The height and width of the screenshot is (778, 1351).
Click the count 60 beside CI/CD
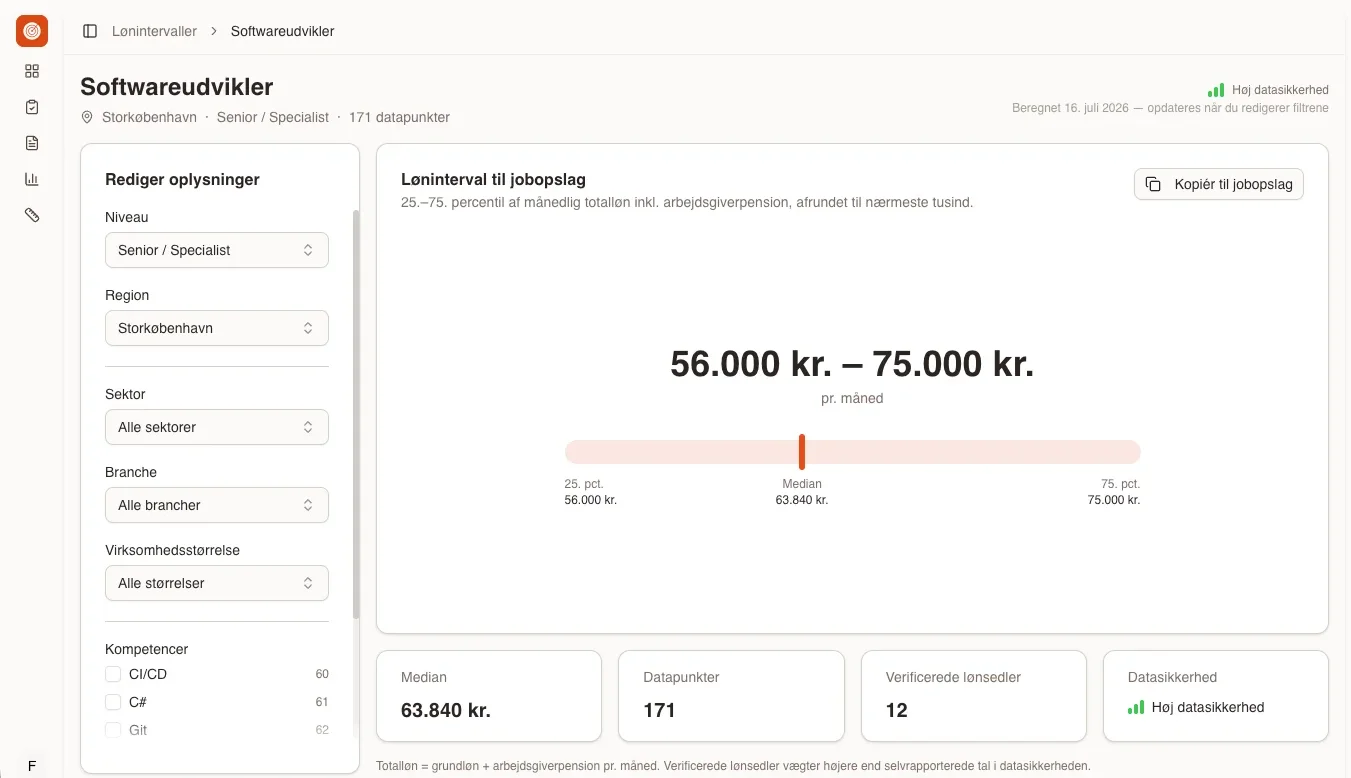(x=322, y=674)
